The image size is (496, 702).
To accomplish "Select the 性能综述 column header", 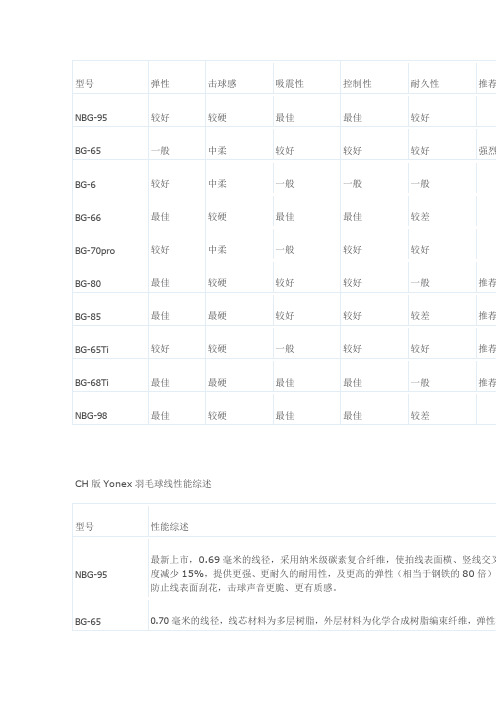I will point(170,526).
